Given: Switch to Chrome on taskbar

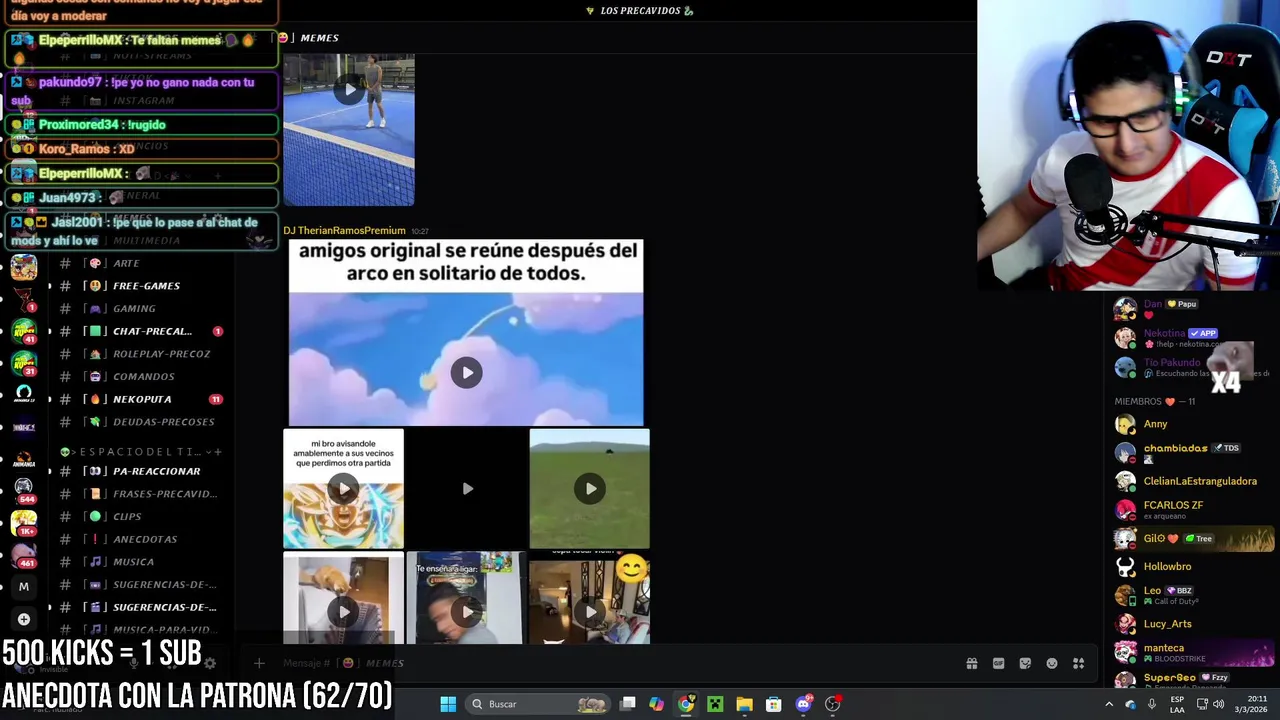Looking at the screenshot, I should click(x=686, y=704).
